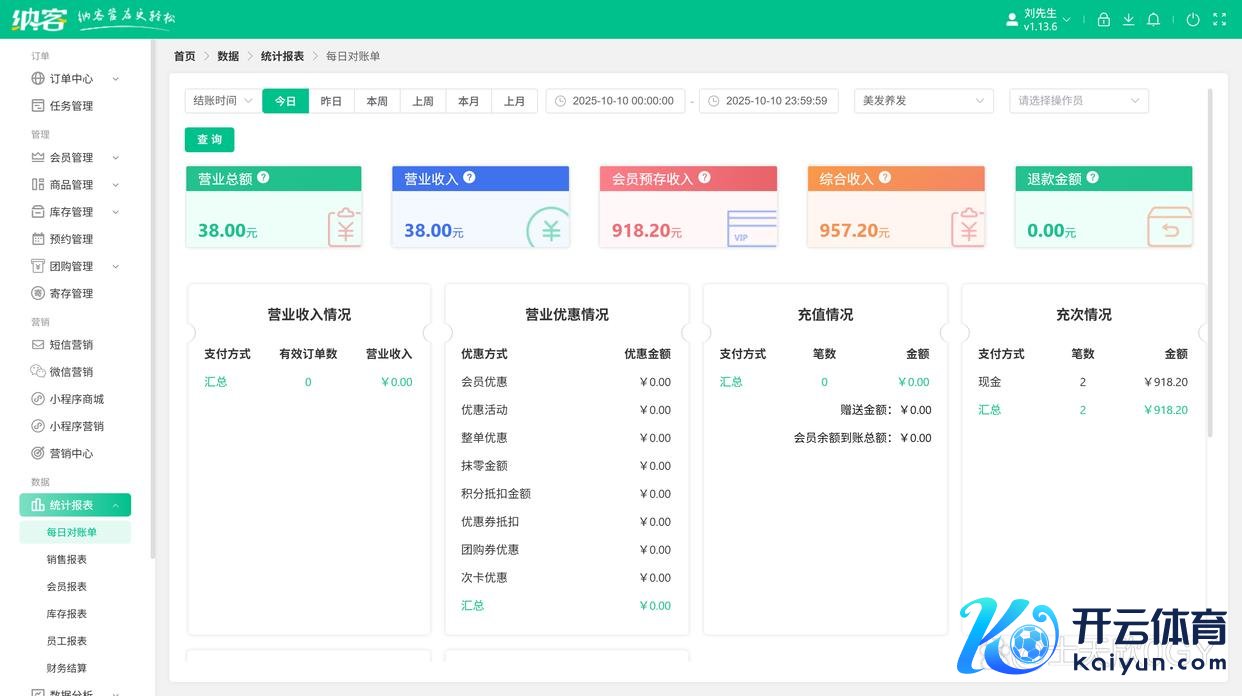
Task: Click the power logout icon
Action: (1193, 20)
